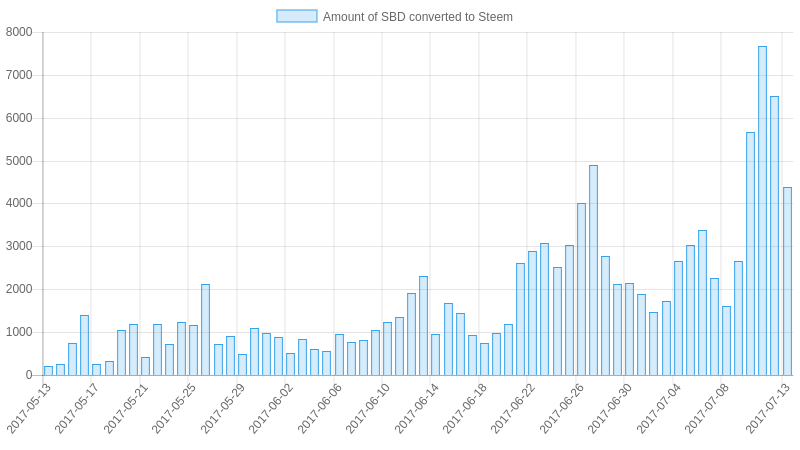The image size is (800, 450).
Task: Click the 2017-05-13 date label
Action: point(29,409)
